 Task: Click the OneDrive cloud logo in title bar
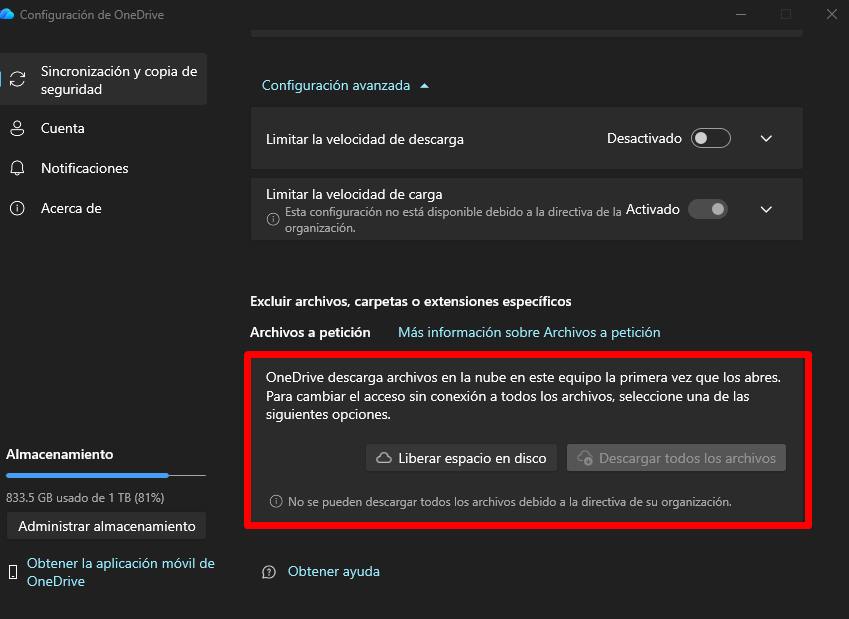[8, 15]
